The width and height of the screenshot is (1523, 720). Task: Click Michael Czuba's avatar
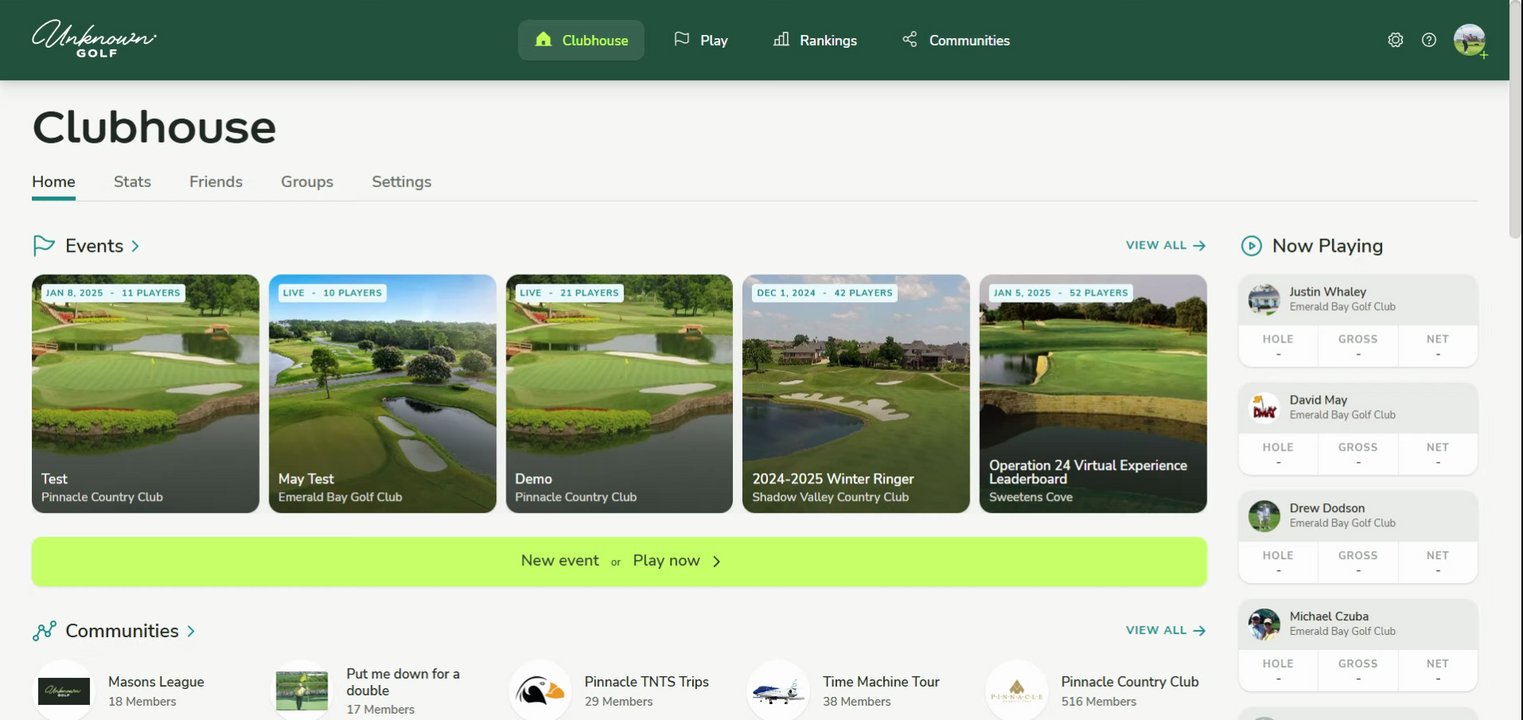click(x=1264, y=624)
